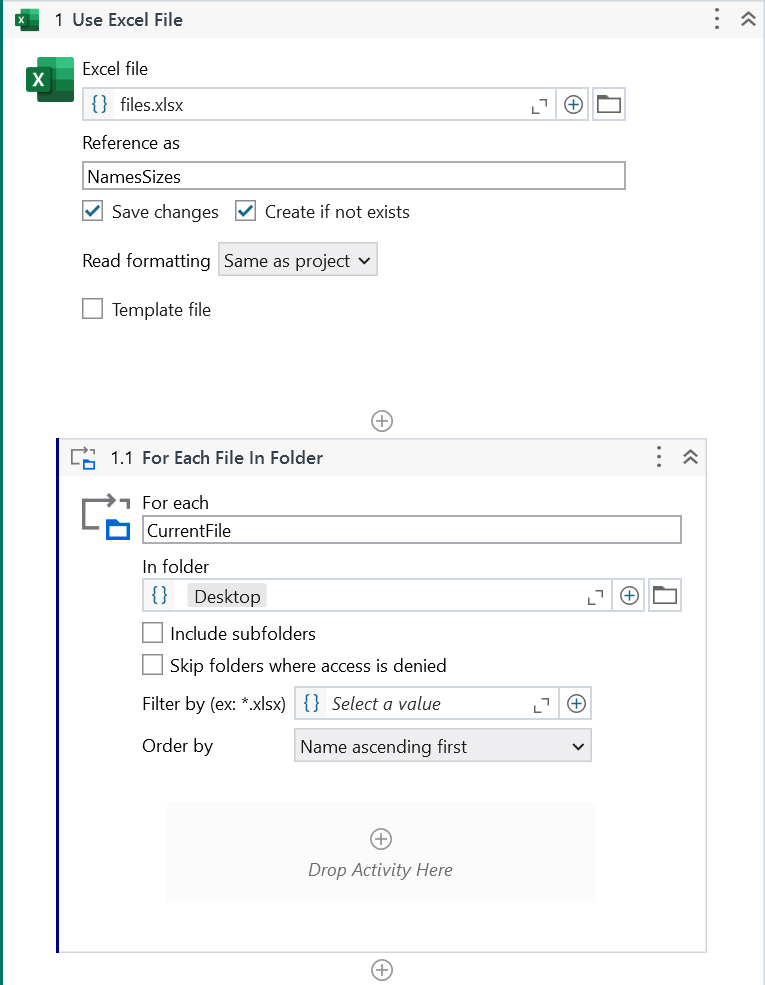Collapse the For Each File In Folder activity

tap(689, 458)
